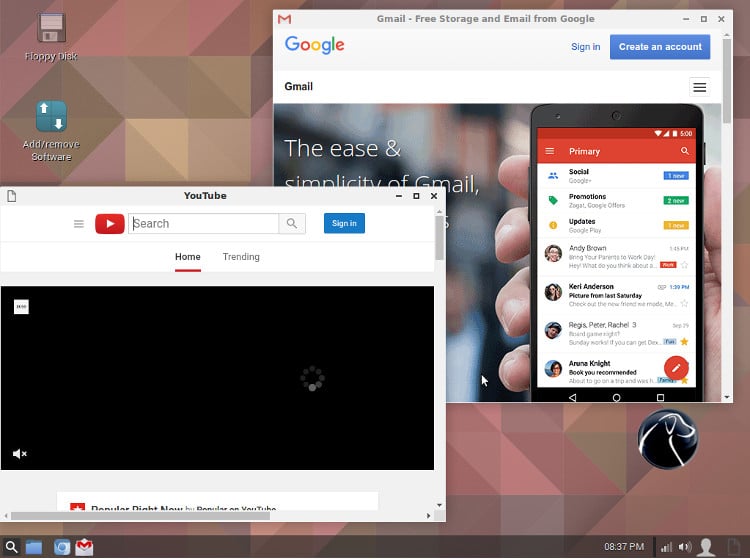The image size is (750, 559).
Task: Open the taskbar search magnifier
Action: click(11, 547)
